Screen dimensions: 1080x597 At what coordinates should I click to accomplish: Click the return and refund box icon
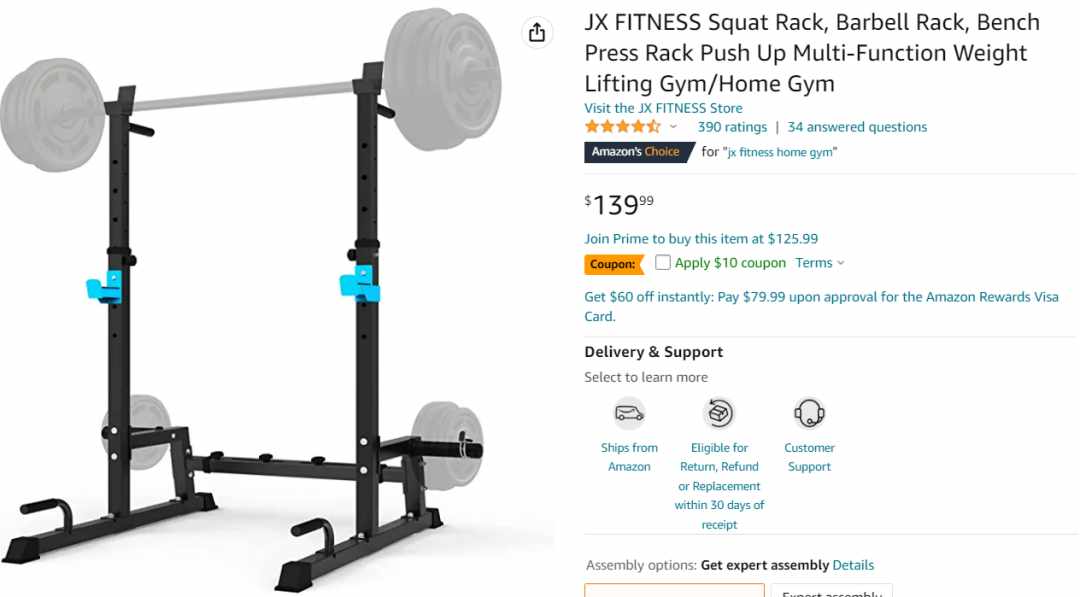719,413
